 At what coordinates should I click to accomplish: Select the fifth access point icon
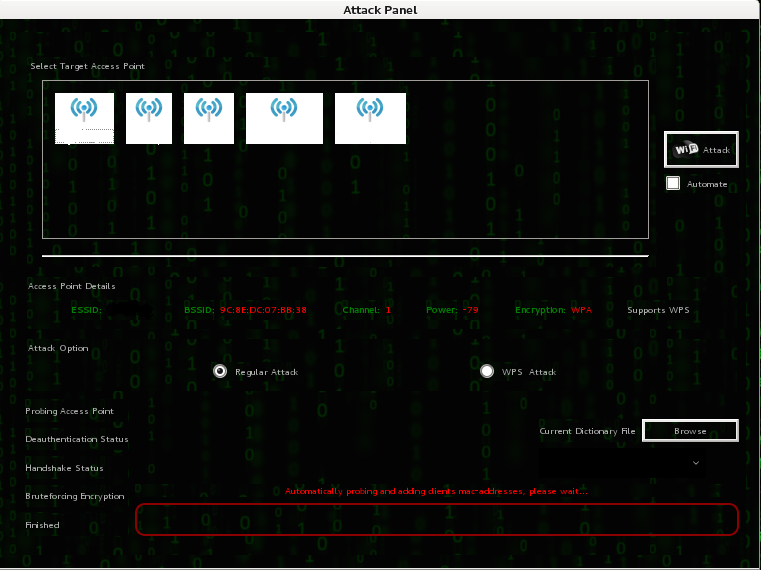pos(370,118)
